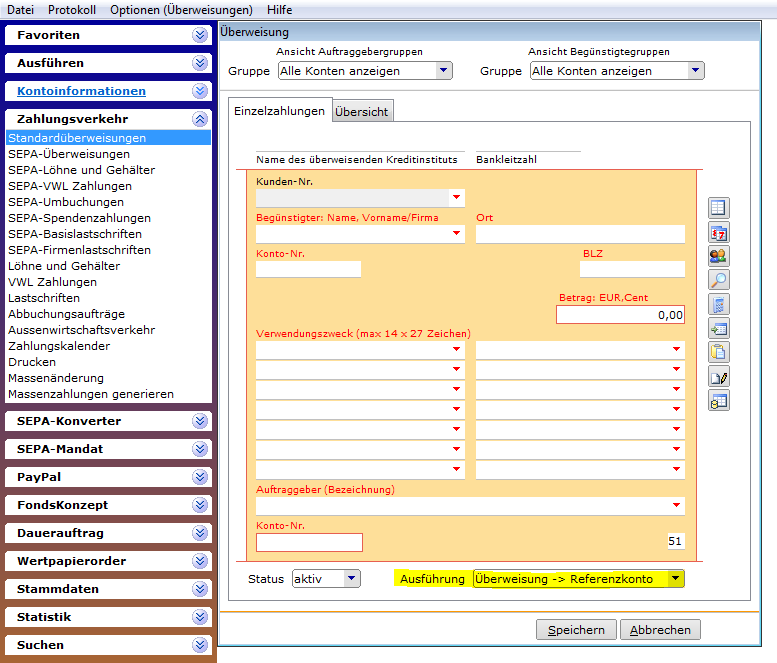Image resolution: width=777 pixels, height=663 pixels.
Task: Open Lastschriften entry
Action: (44, 298)
